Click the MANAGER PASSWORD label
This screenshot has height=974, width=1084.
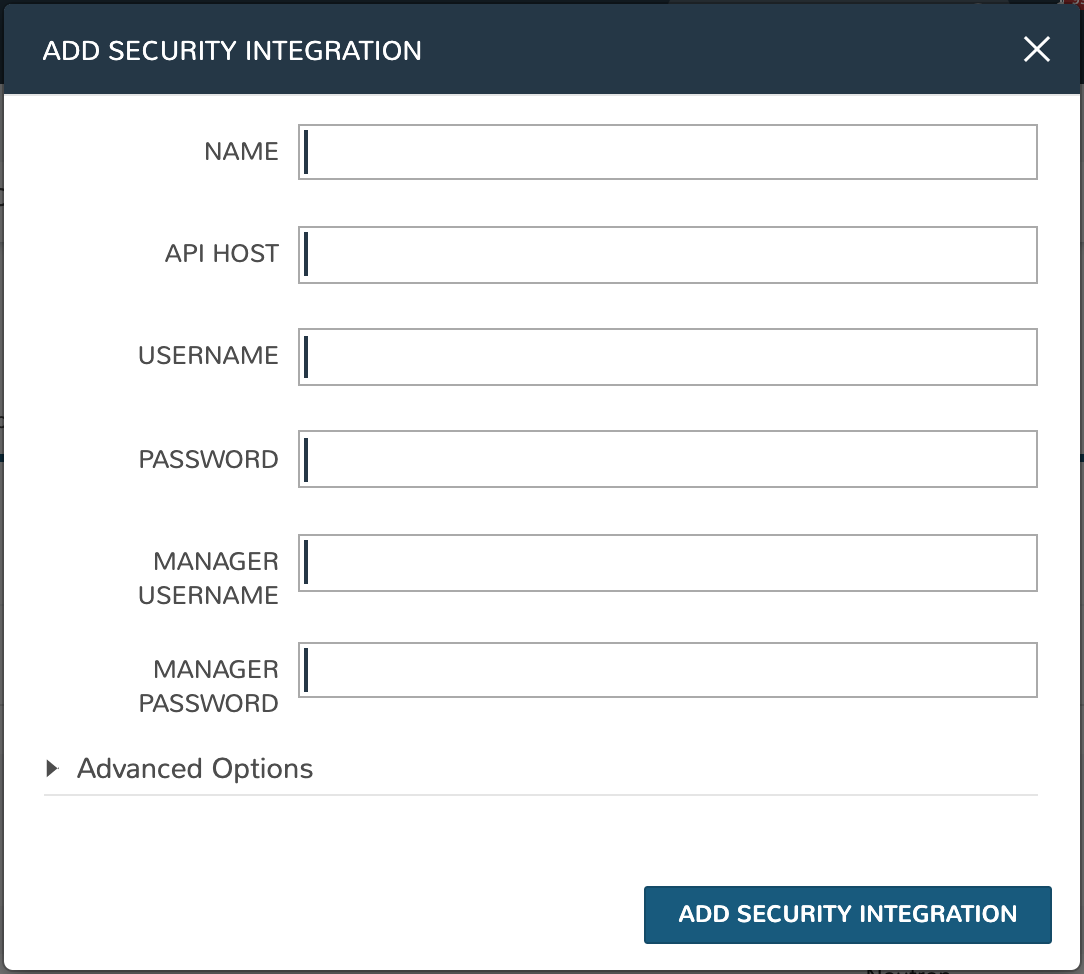coord(208,686)
